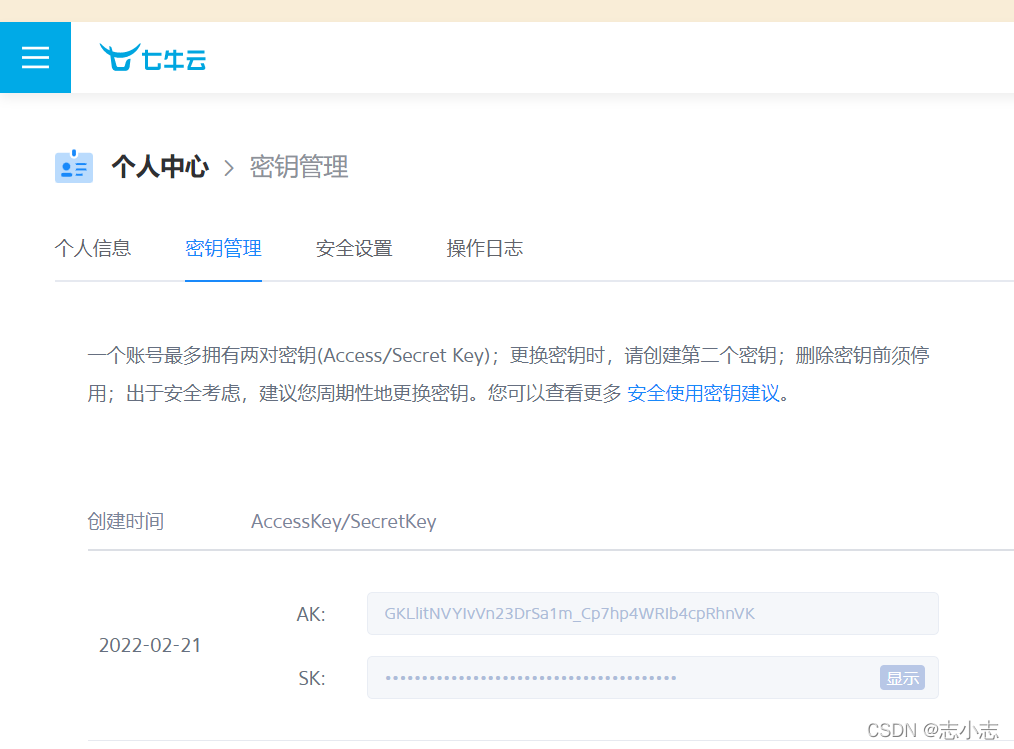Go to 个人中心 breadcrumb
Image resolution: width=1014 pixels, height=749 pixels.
coord(160,167)
